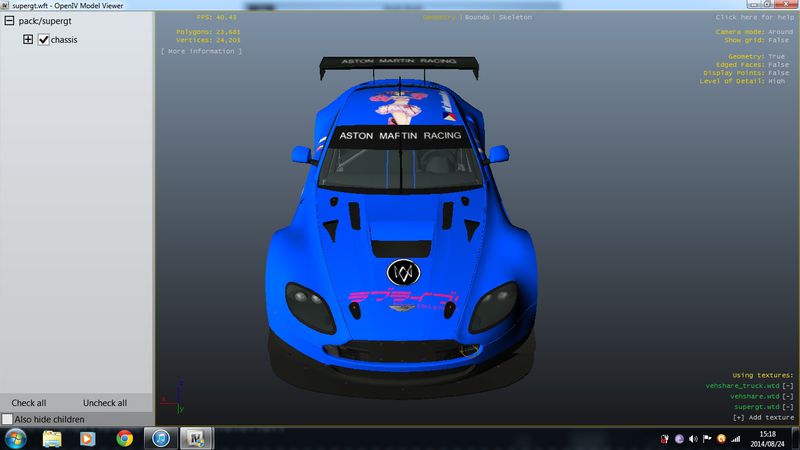Open Action Center flag icon
The height and width of the screenshot is (450, 800).
coord(707,439)
